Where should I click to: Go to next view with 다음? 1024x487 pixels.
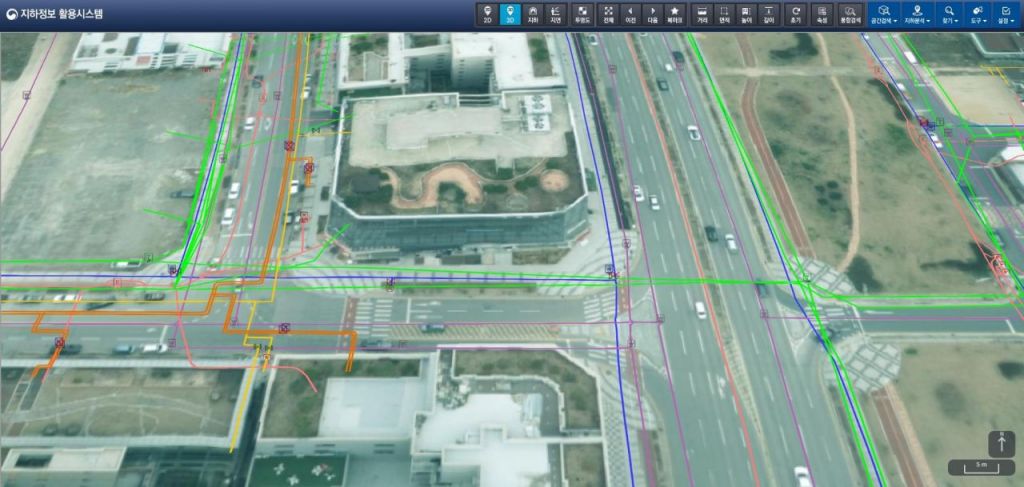click(652, 14)
